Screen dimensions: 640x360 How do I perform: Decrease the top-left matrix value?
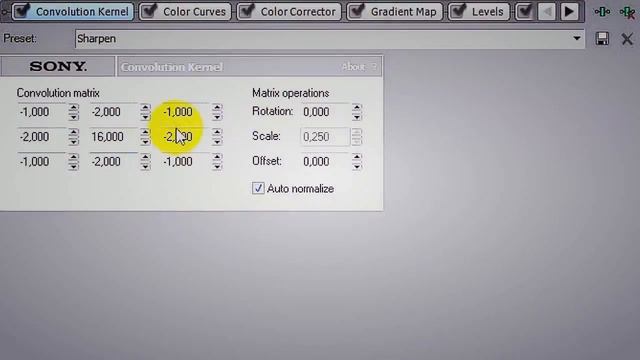pyautogui.click(x=73, y=116)
